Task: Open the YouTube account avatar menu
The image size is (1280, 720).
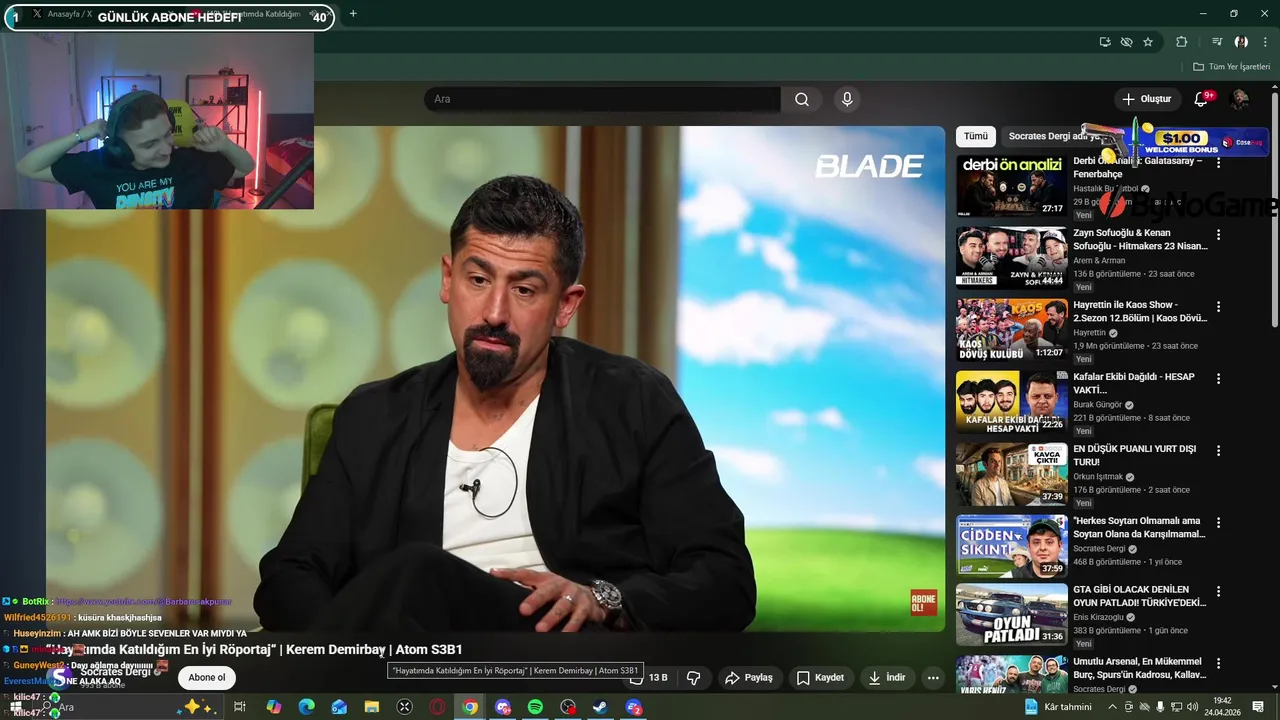Action: [x=1239, y=99]
